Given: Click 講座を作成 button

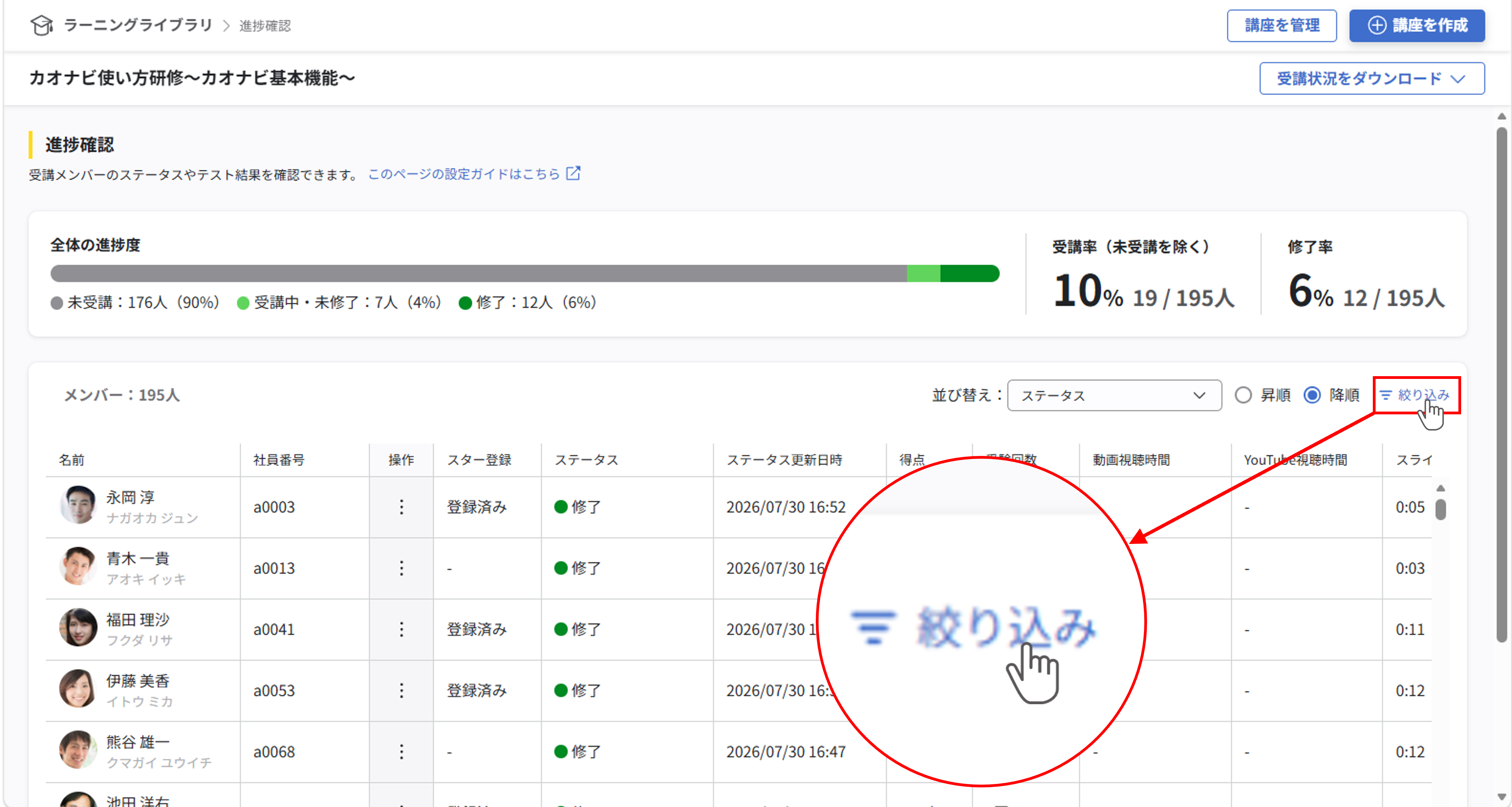Looking at the screenshot, I should [x=1417, y=25].
